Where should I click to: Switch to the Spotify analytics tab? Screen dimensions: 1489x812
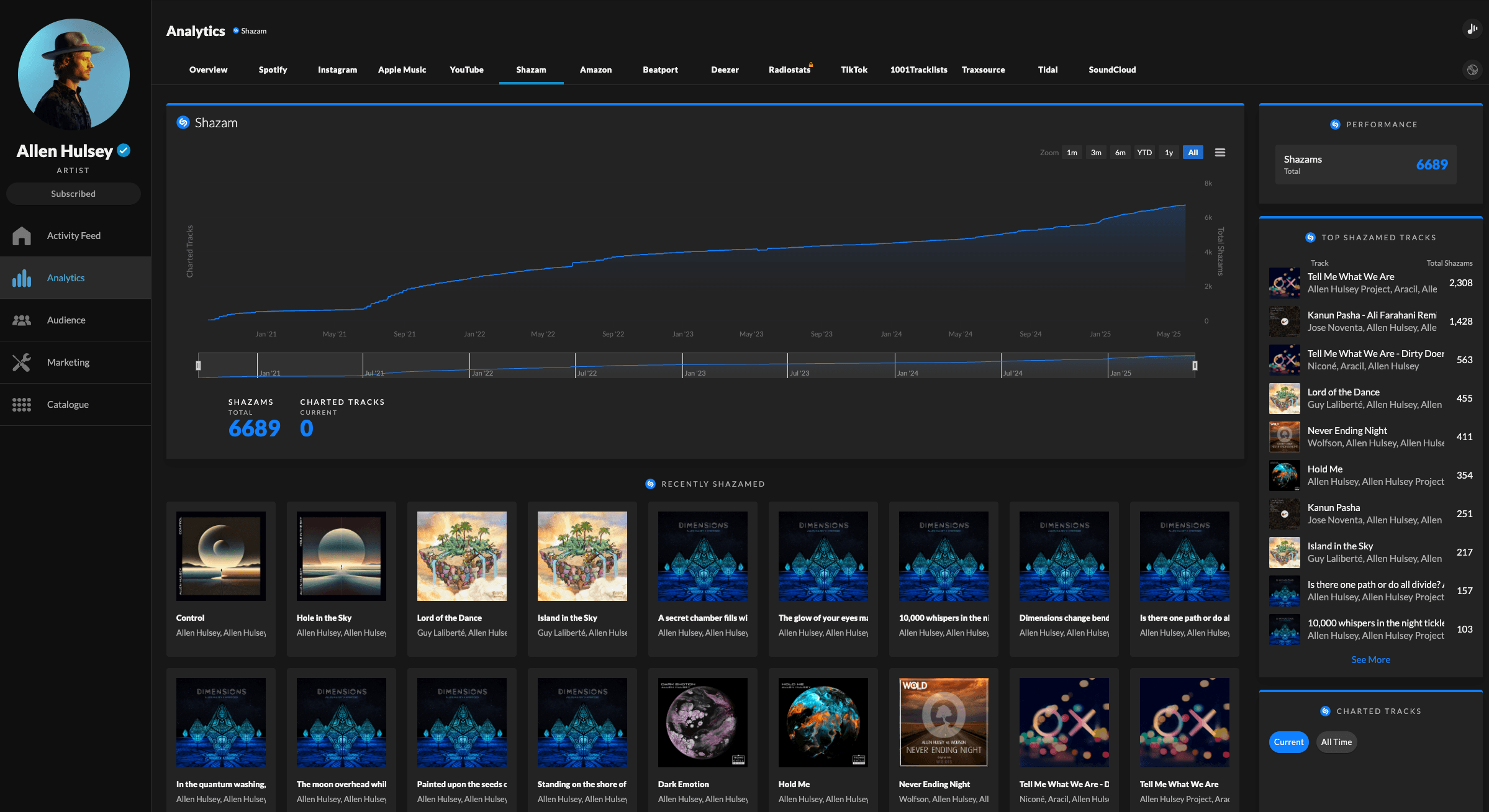(x=273, y=70)
